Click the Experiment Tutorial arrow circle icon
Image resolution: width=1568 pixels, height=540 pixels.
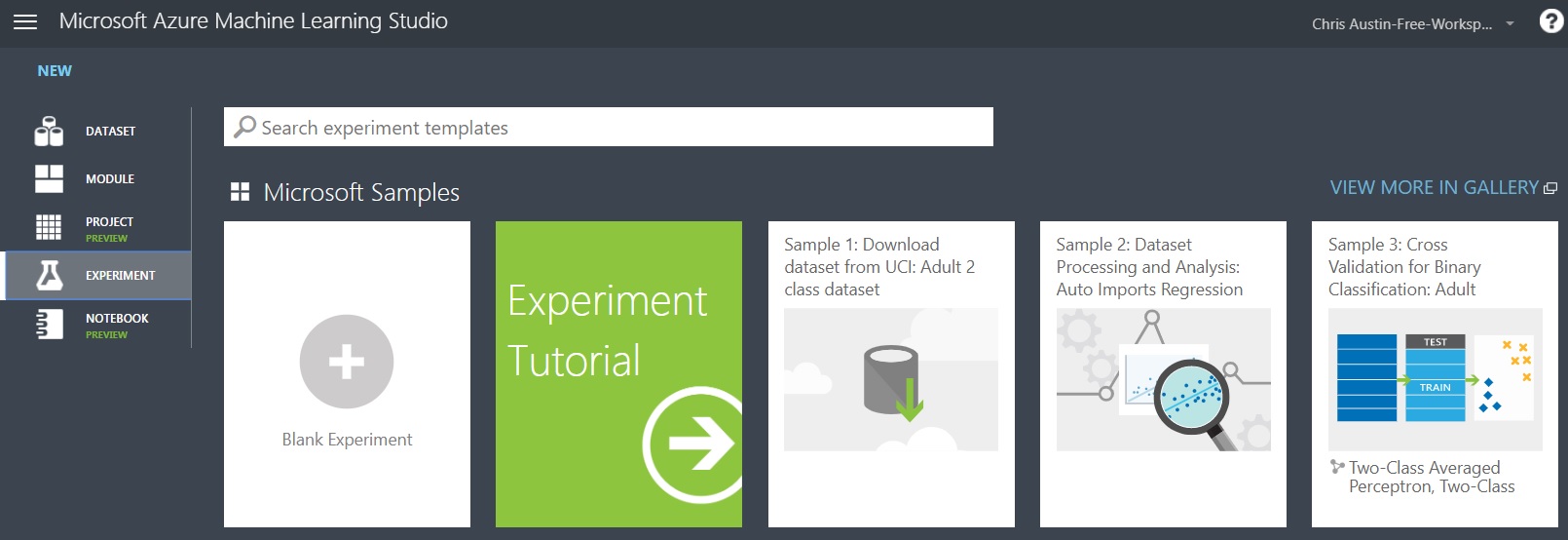(692, 444)
